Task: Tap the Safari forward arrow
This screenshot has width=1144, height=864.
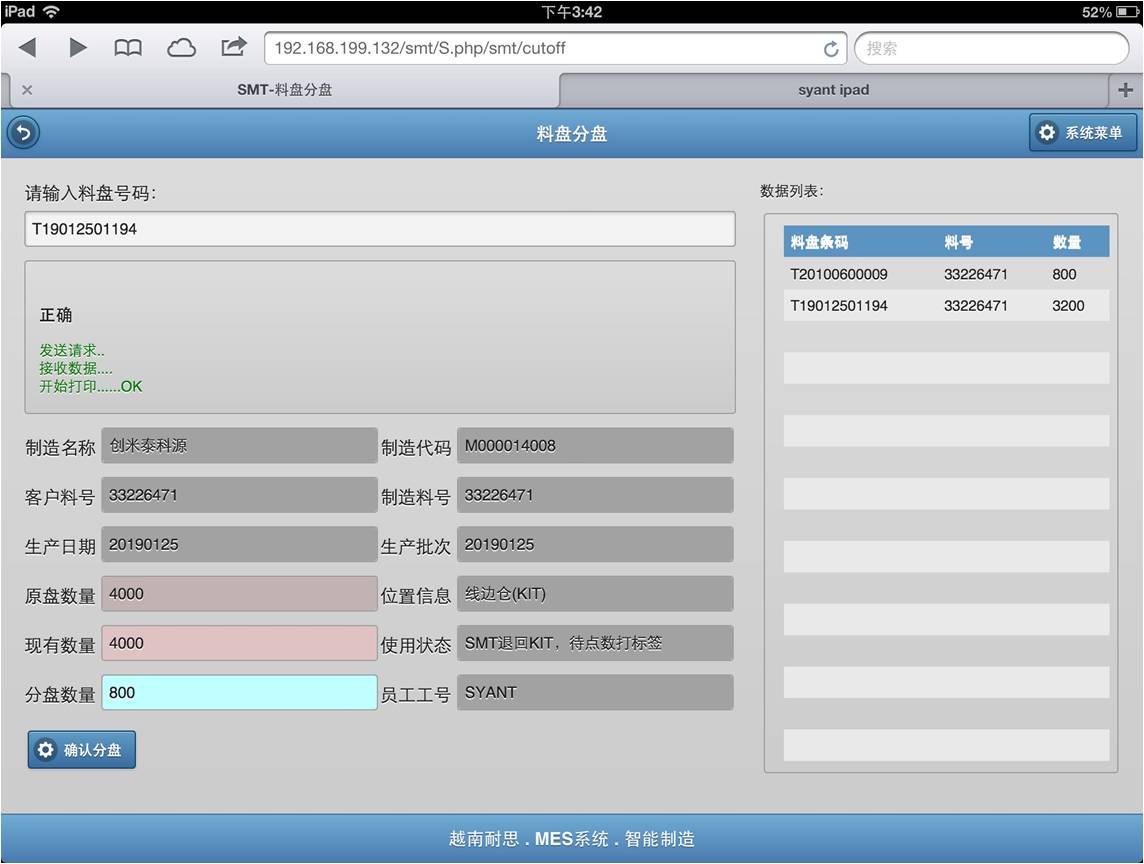Action: 77,48
